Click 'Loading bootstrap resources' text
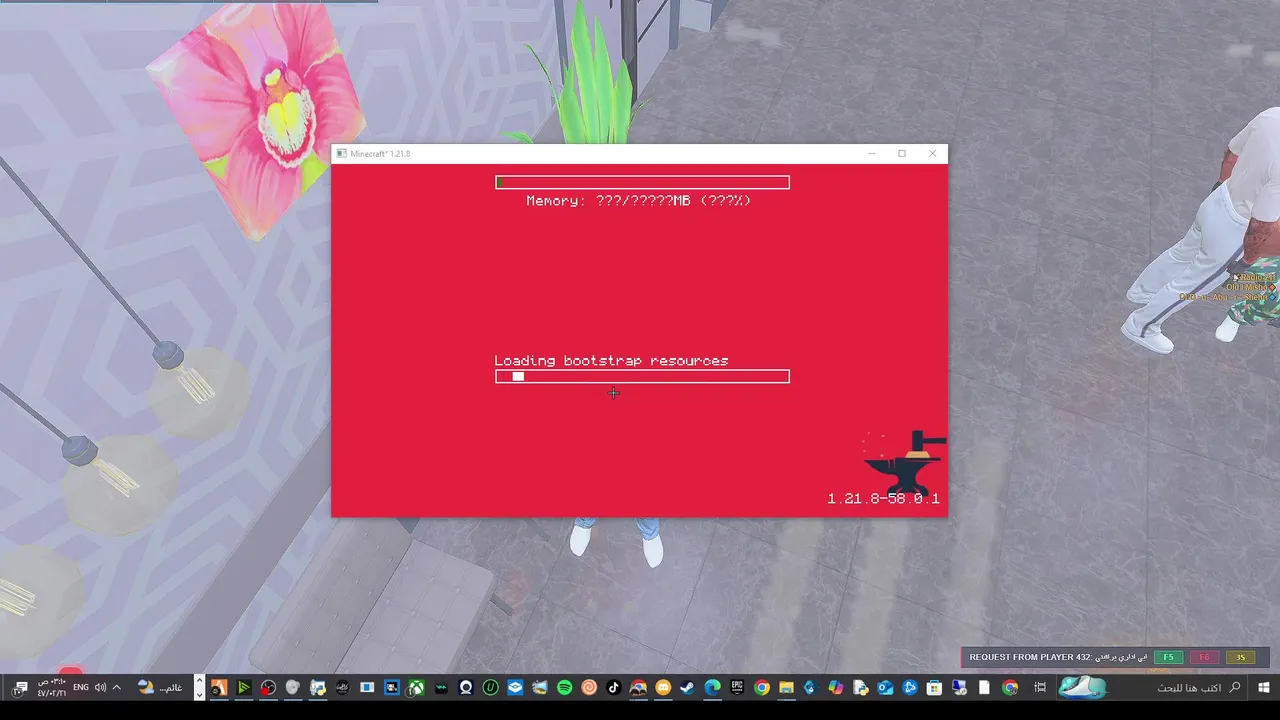 [611, 360]
